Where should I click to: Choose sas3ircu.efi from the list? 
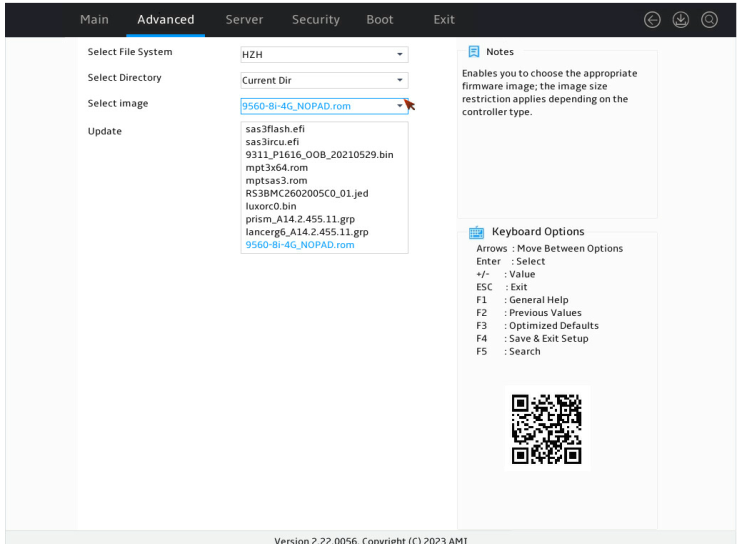coord(272,142)
